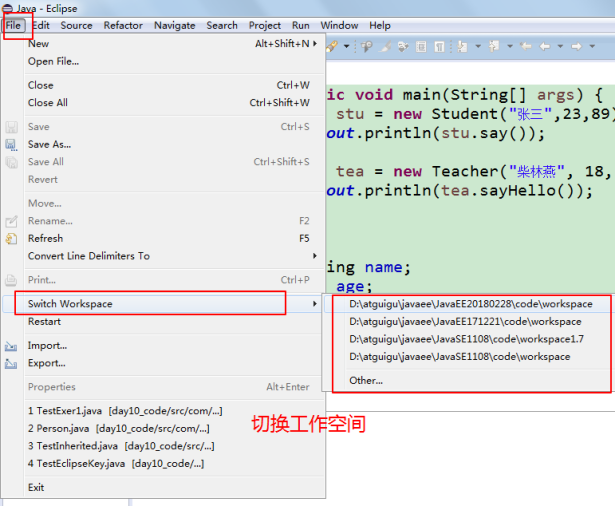The image size is (616, 506).
Task: Choose Open File... menu entry
Action: coord(173,61)
